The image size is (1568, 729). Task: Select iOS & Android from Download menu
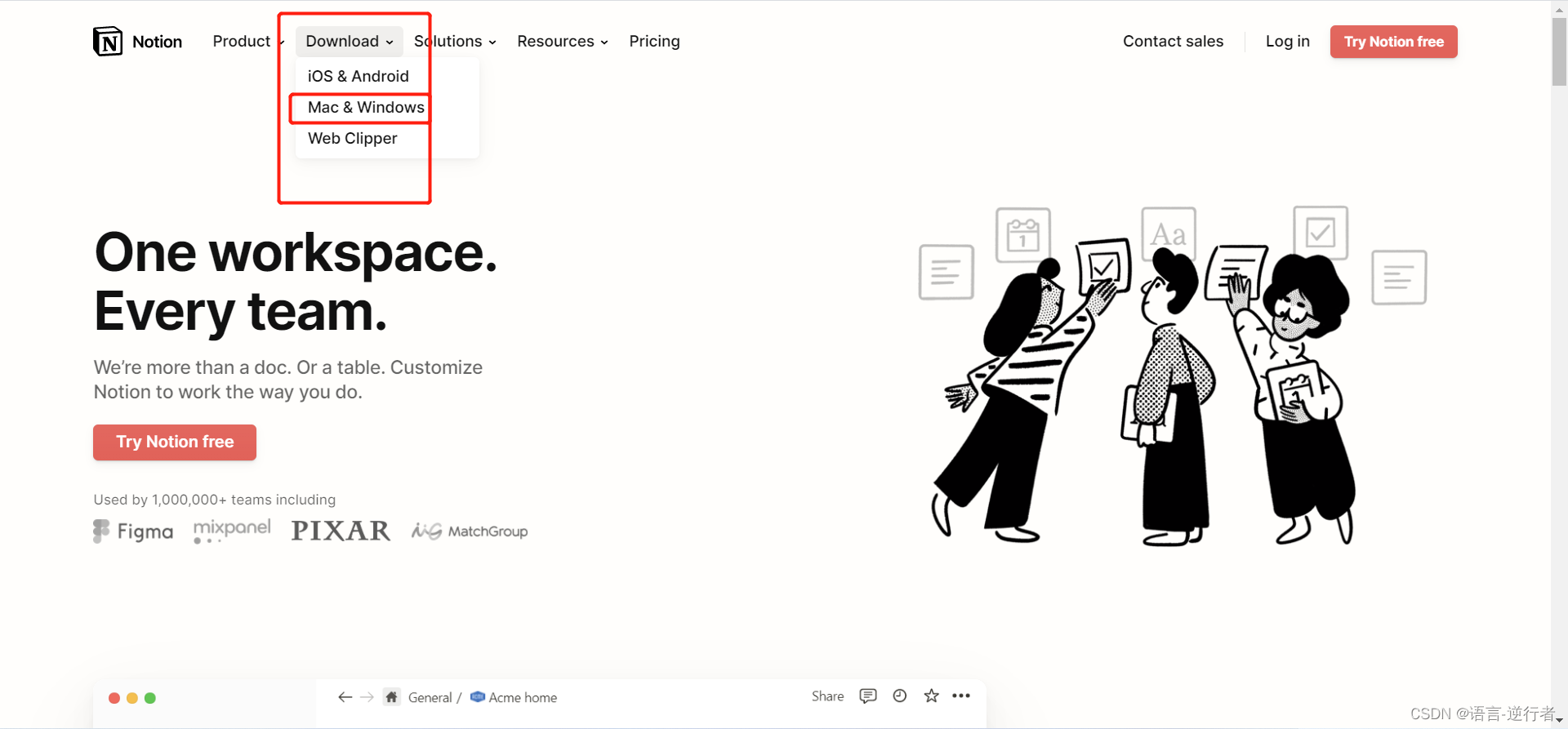[x=359, y=76]
